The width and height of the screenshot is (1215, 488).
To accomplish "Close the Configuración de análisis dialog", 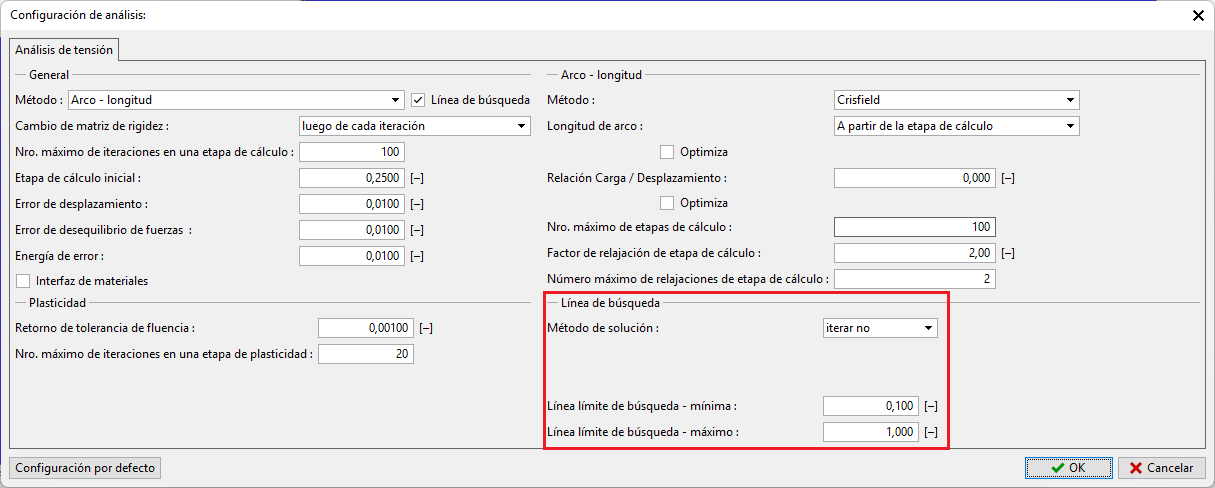I will tap(1197, 15).
